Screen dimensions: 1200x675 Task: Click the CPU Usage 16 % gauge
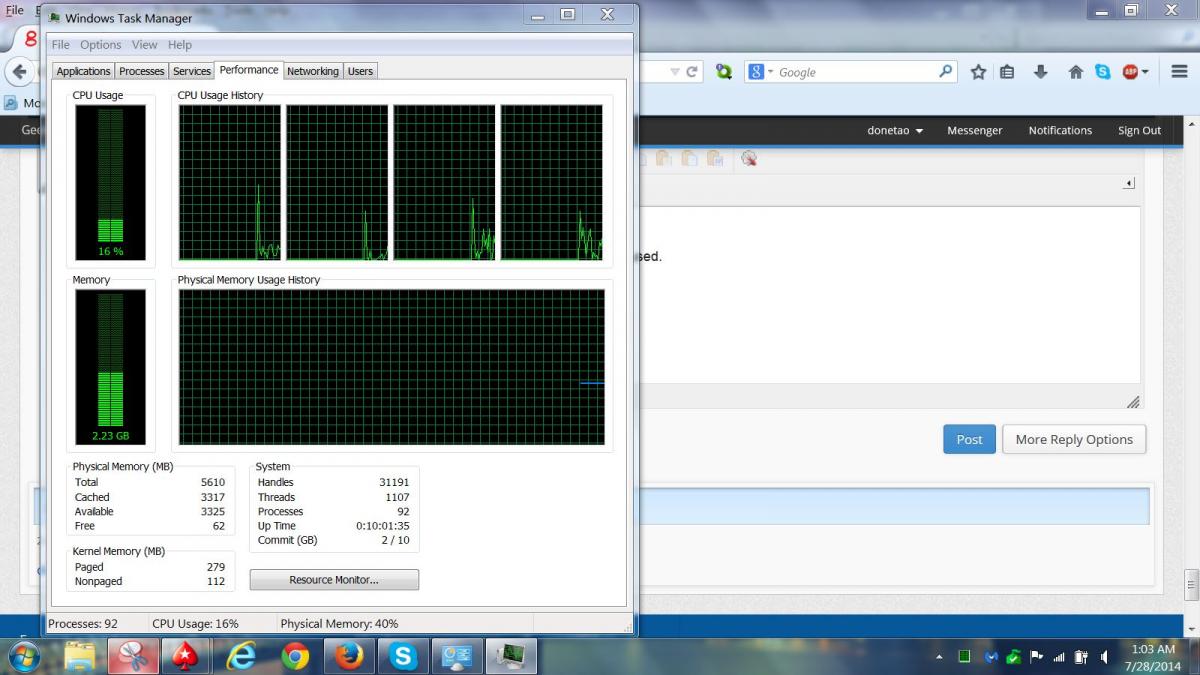click(x=111, y=182)
